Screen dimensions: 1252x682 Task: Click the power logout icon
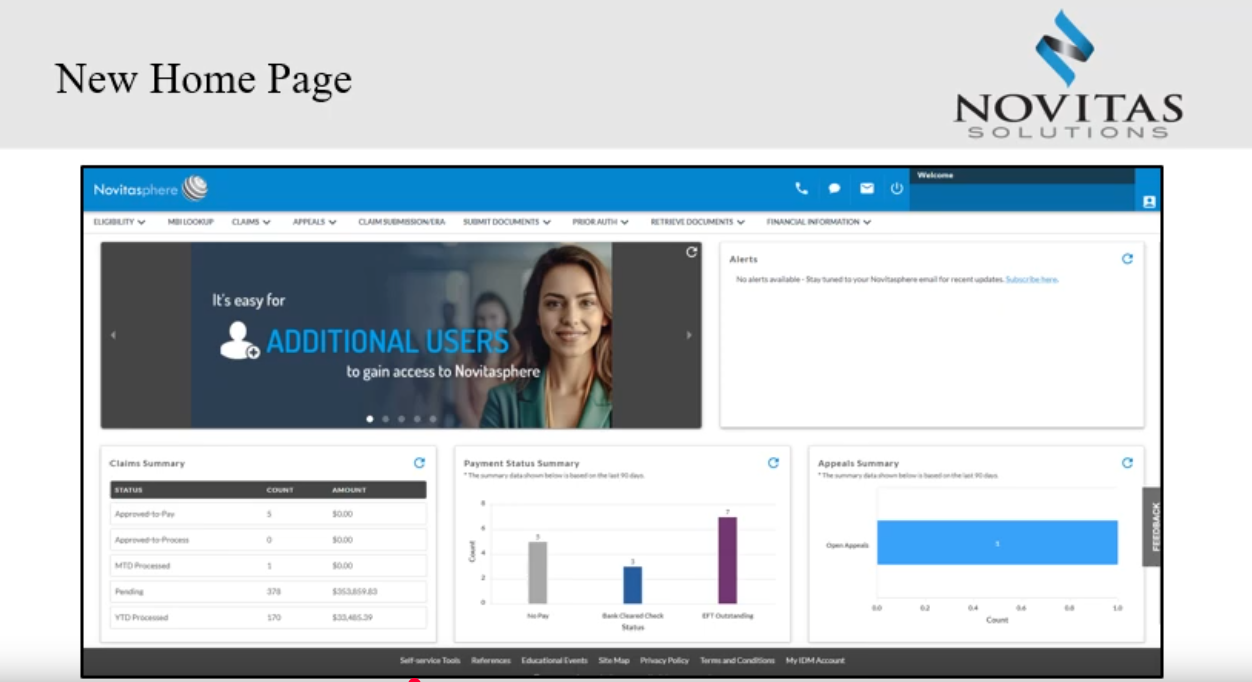[x=897, y=188]
